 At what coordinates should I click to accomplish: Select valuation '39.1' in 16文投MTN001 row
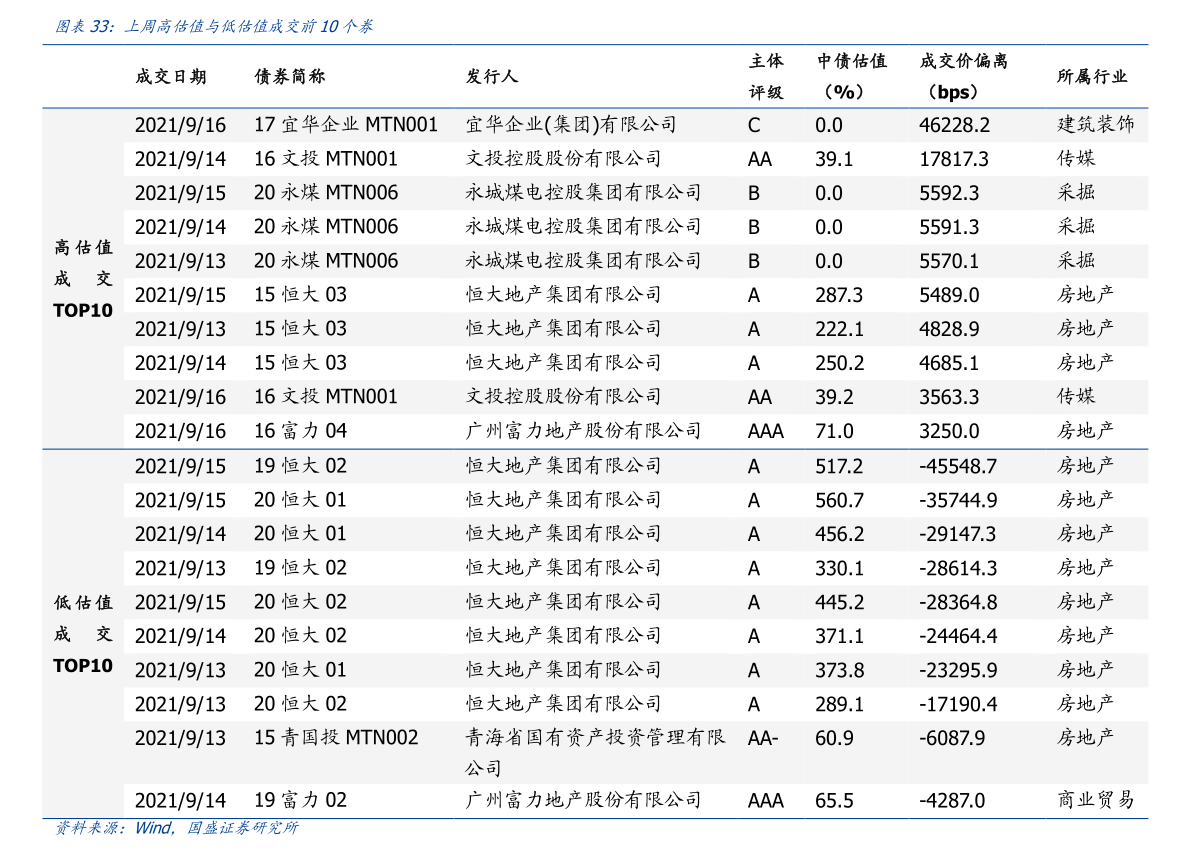[834, 160]
